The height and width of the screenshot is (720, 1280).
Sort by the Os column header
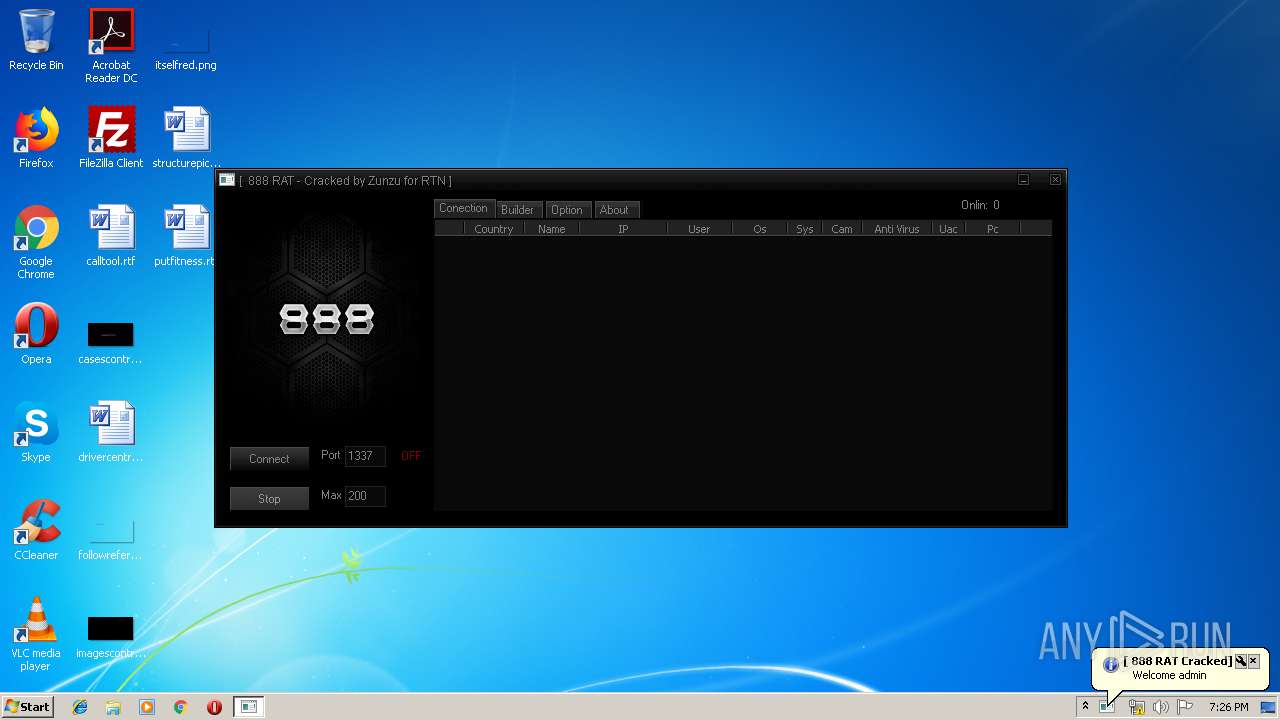[760, 229]
